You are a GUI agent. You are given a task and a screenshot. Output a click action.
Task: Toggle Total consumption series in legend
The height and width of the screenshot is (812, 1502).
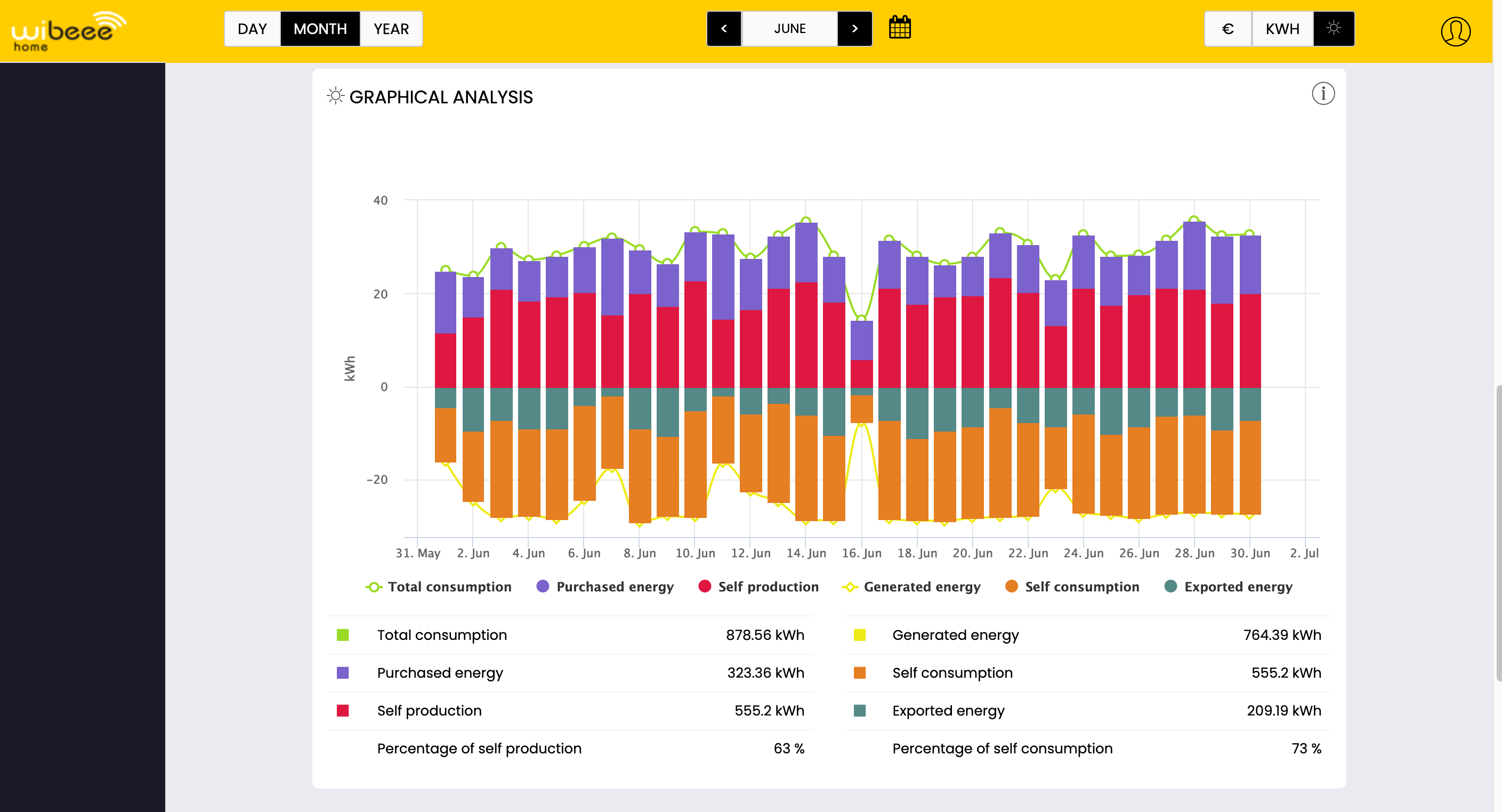(x=439, y=587)
